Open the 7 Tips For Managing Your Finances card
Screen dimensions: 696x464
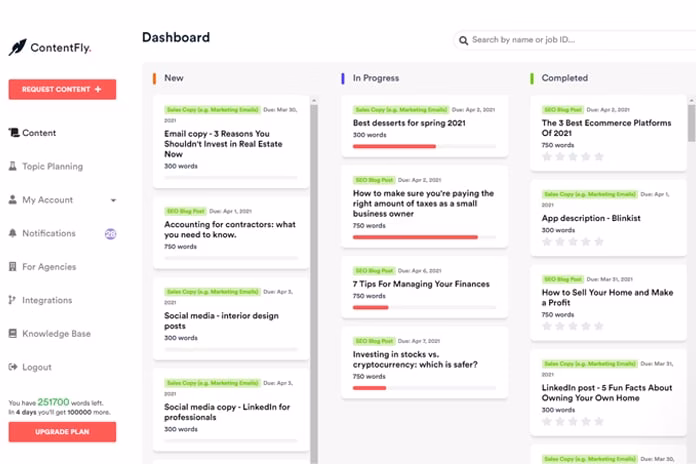(x=424, y=288)
